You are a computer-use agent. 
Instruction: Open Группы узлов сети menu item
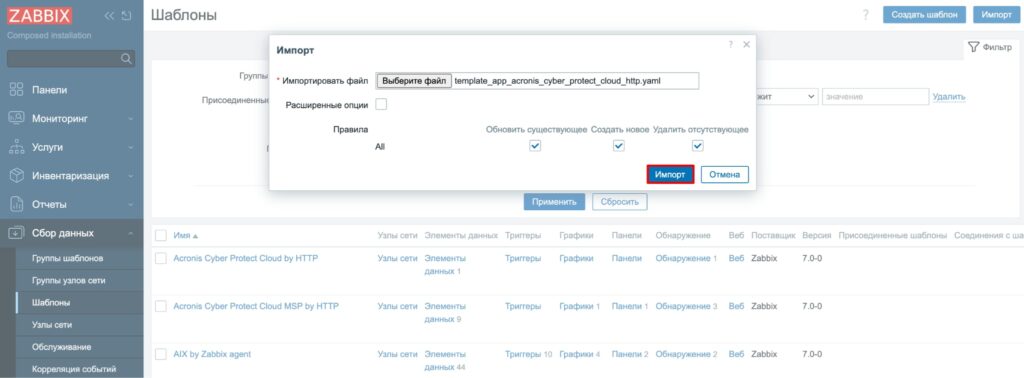tap(69, 281)
